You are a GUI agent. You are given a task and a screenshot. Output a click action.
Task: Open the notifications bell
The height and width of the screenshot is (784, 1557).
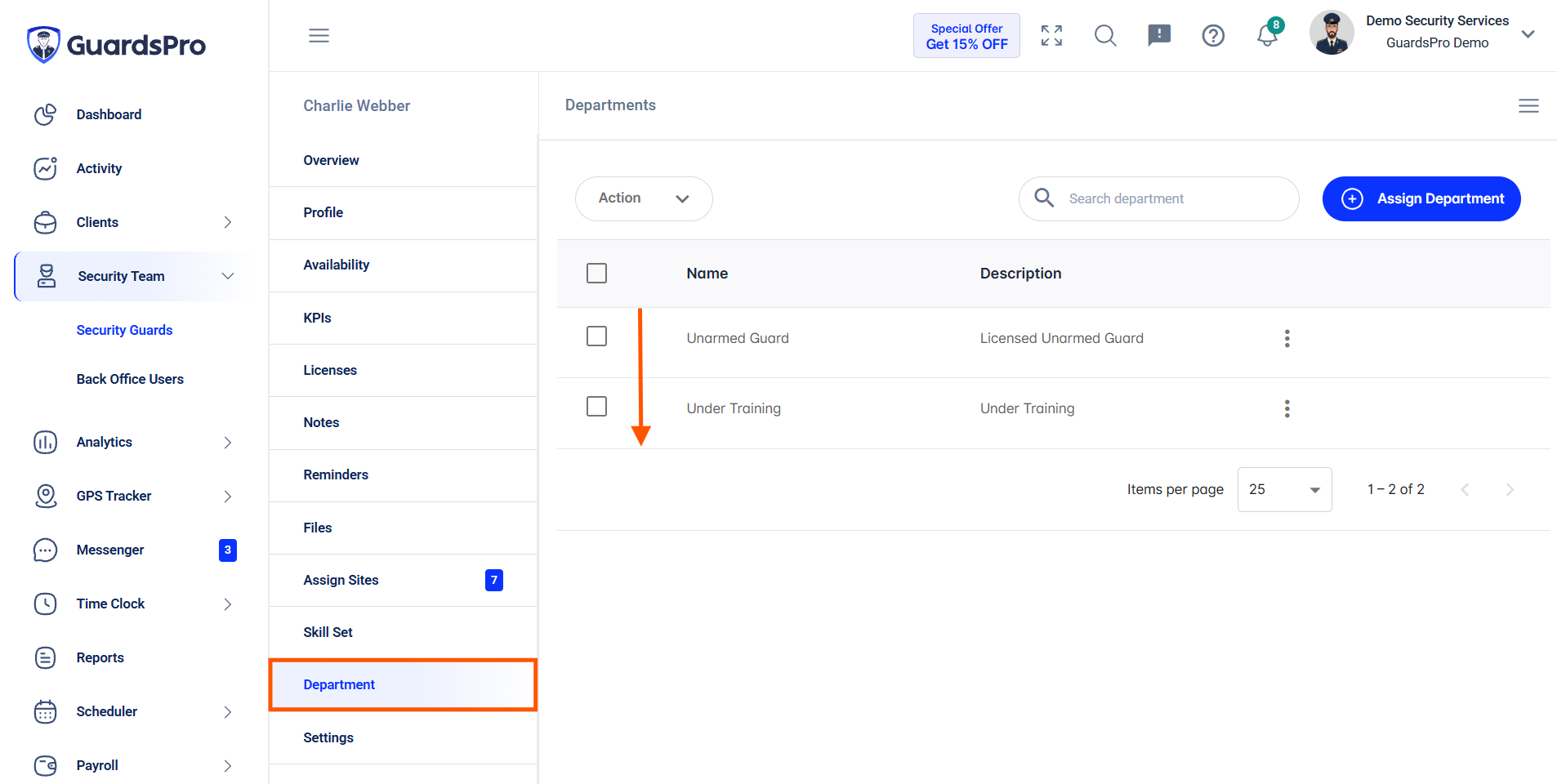pyautogui.click(x=1267, y=35)
